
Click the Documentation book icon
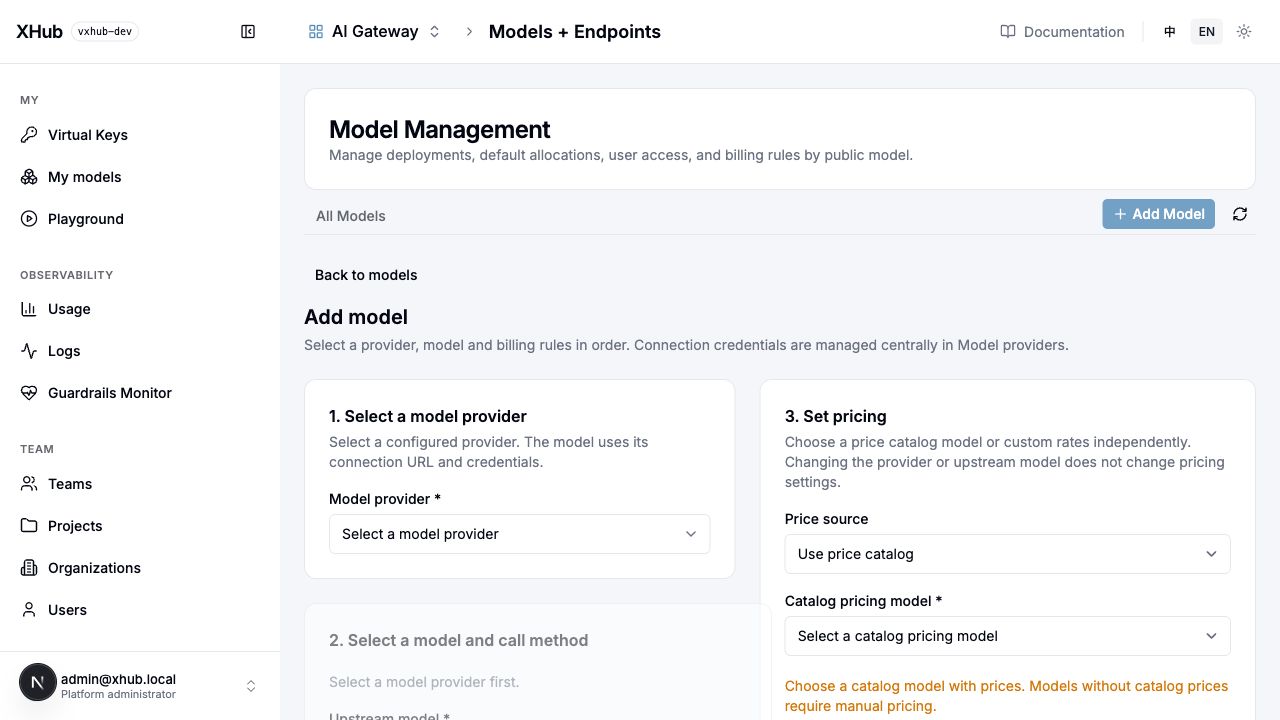tap(1008, 32)
